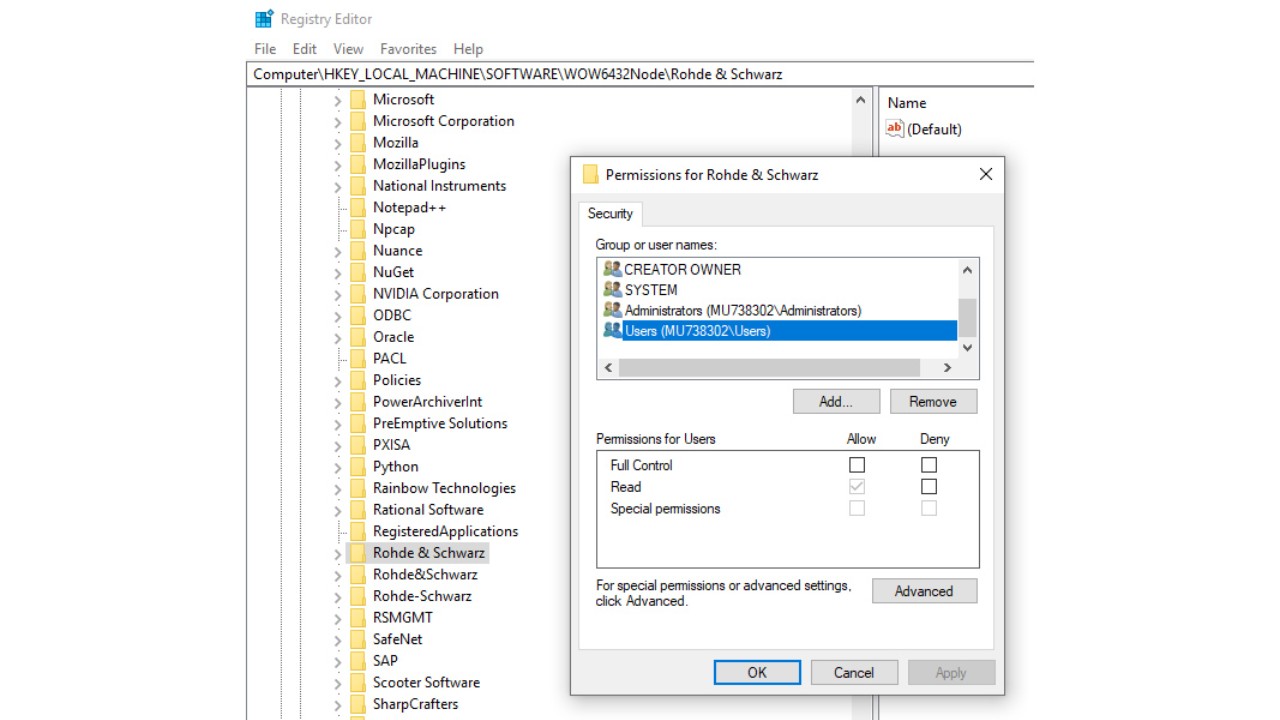The height and width of the screenshot is (720, 1280).
Task: Expand the Rohde & Schwarz key
Action: tap(338, 553)
